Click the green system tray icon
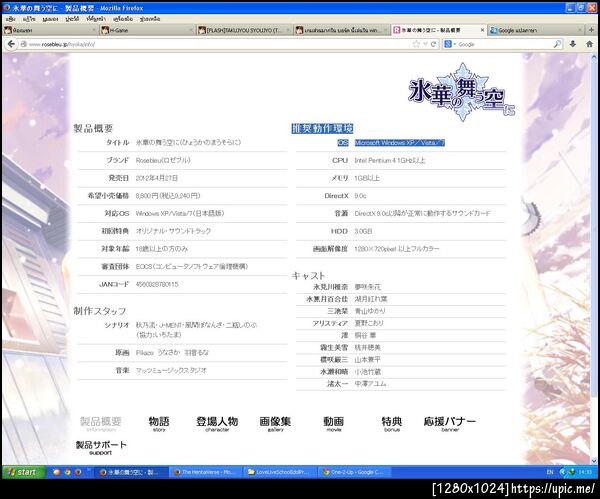The width and height of the screenshot is (600, 499). pyautogui.click(x=572, y=472)
